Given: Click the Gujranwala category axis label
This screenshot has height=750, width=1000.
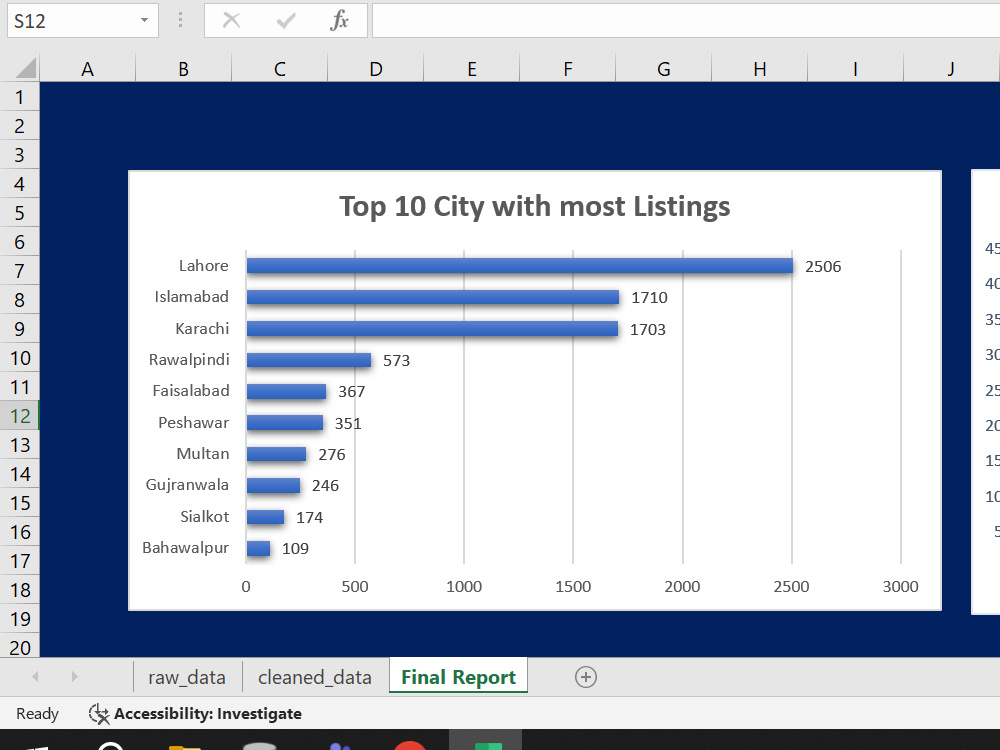Looking at the screenshot, I should [x=187, y=485].
